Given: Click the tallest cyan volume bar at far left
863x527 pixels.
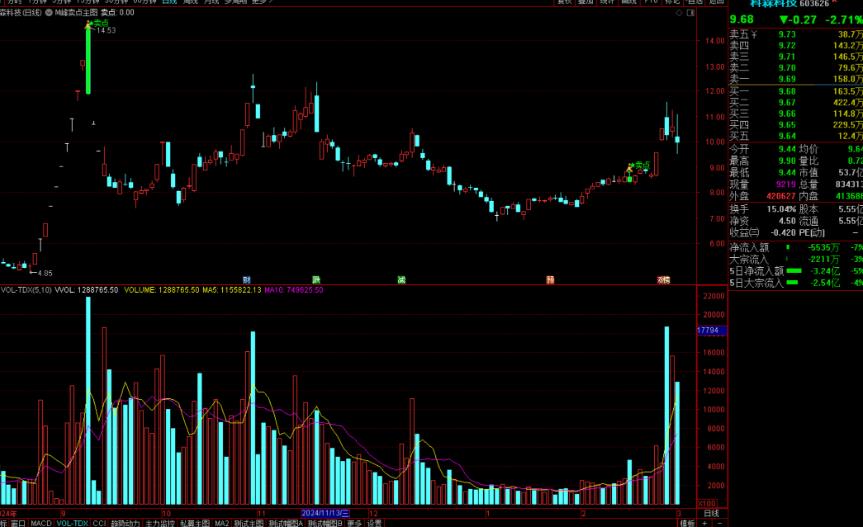Looking at the screenshot, I should (88, 400).
